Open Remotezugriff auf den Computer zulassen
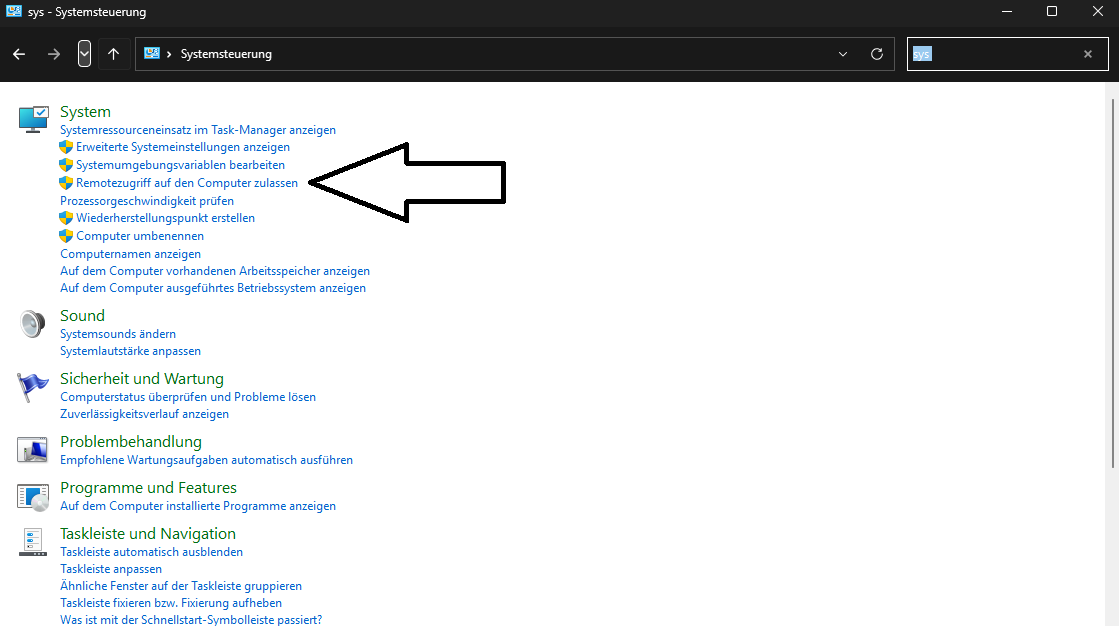Image resolution: width=1119 pixels, height=626 pixels. 186,183
